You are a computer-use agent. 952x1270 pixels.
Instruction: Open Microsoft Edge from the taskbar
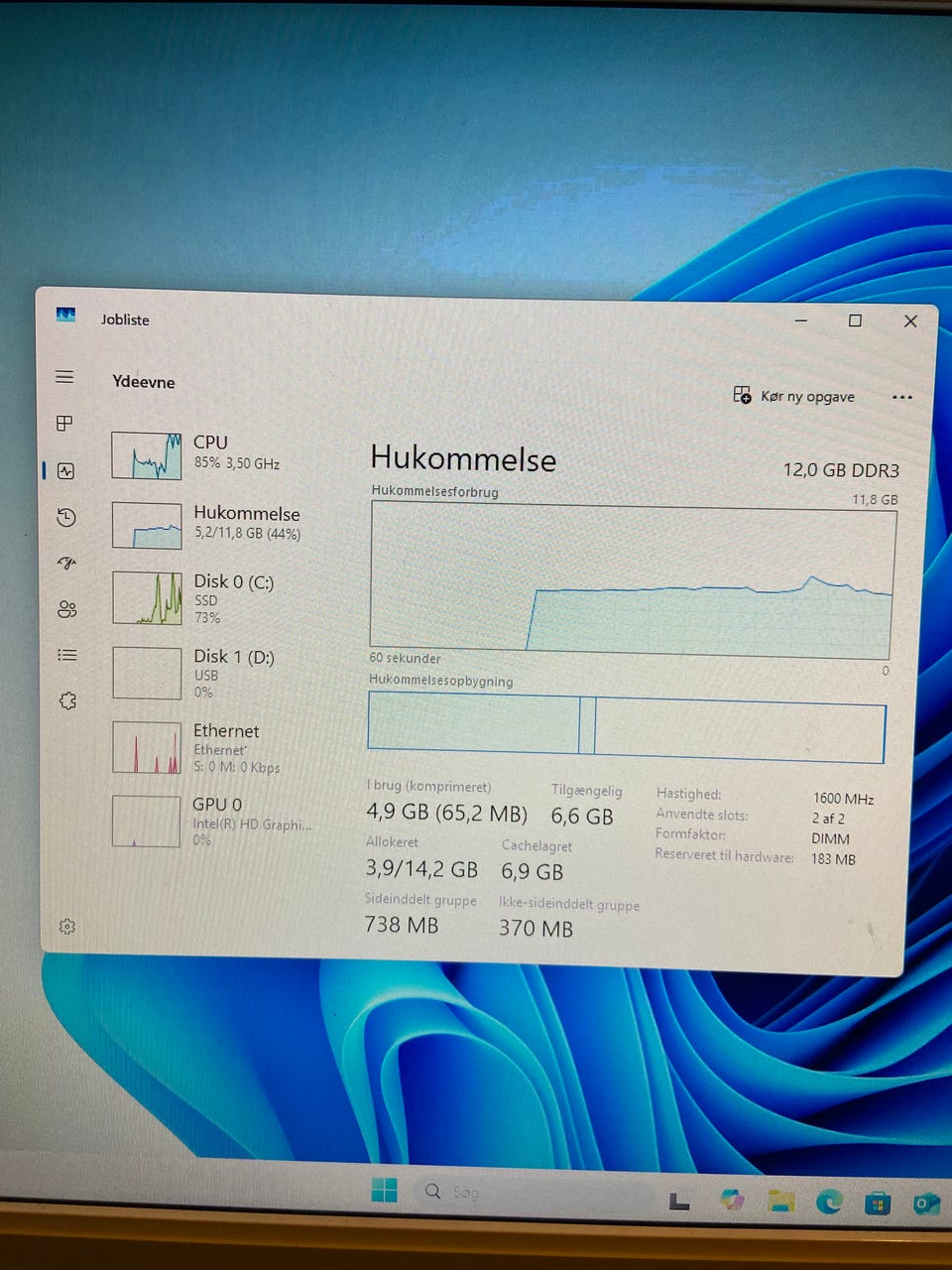click(x=829, y=1203)
